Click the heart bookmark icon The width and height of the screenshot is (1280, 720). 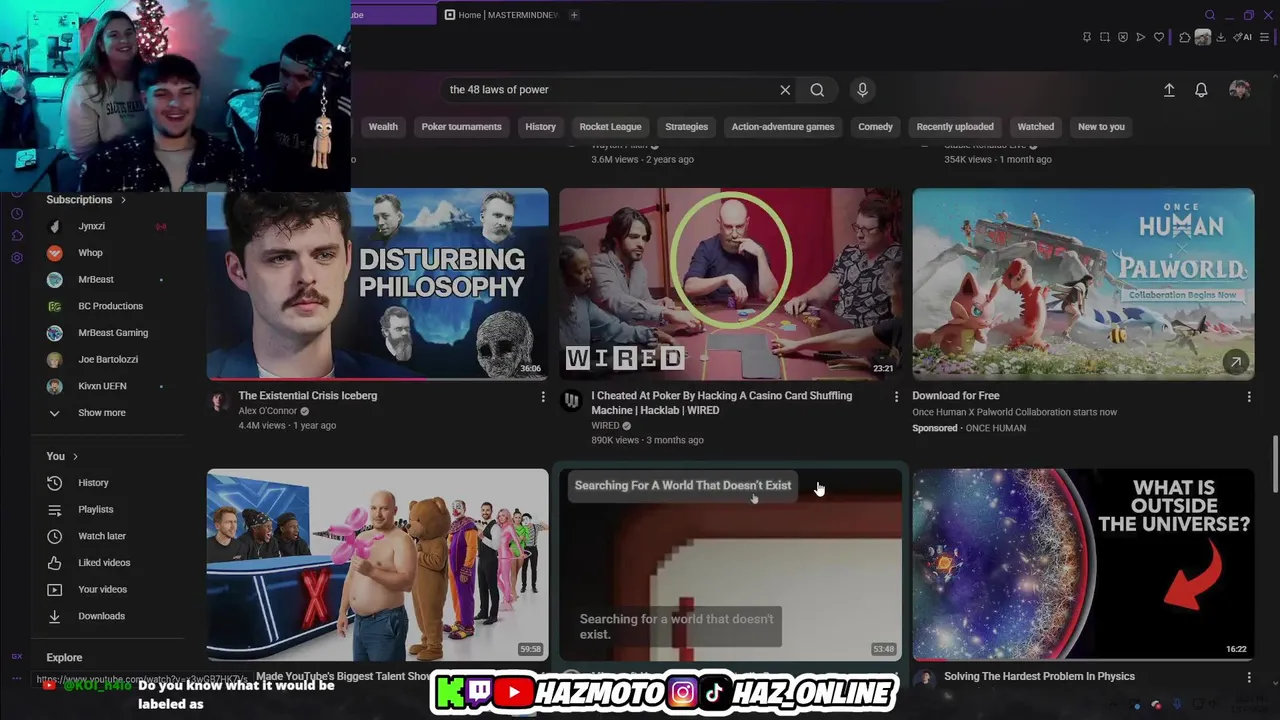click(x=1159, y=37)
